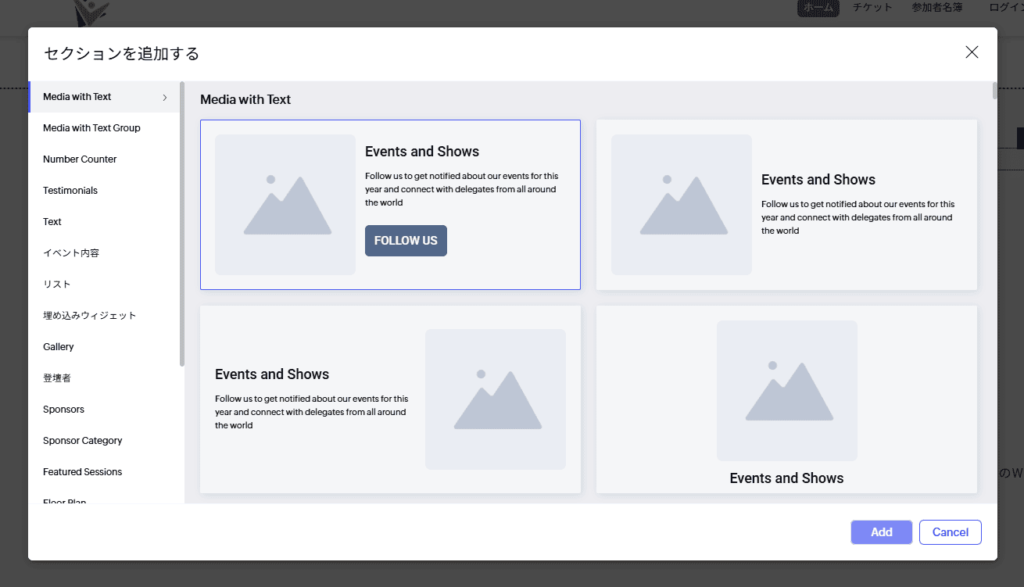Image resolution: width=1024 pixels, height=587 pixels.
Task: Click the Add button
Action: tap(881, 532)
